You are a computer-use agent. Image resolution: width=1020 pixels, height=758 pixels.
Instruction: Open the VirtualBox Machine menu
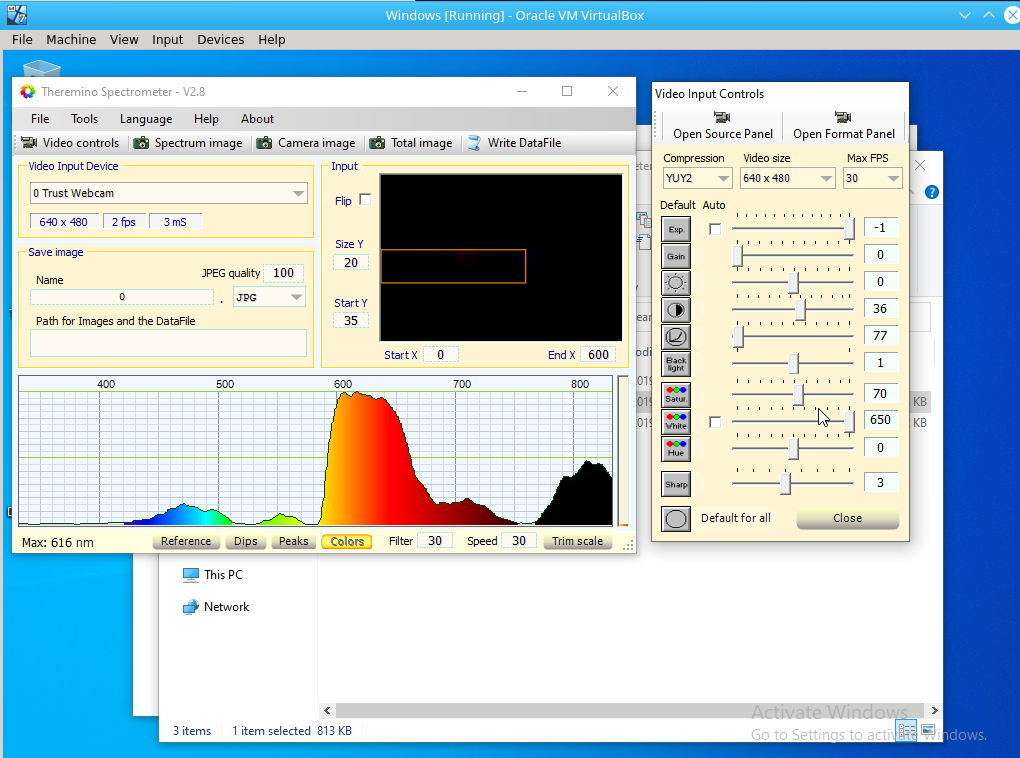[x=71, y=40]
